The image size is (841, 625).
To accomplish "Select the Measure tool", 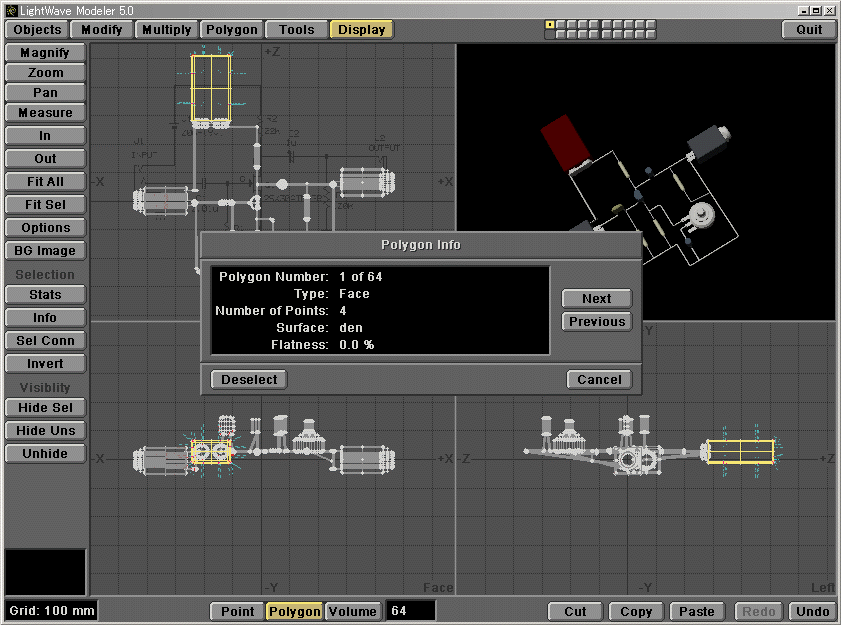I will click(x=45, y=112).
